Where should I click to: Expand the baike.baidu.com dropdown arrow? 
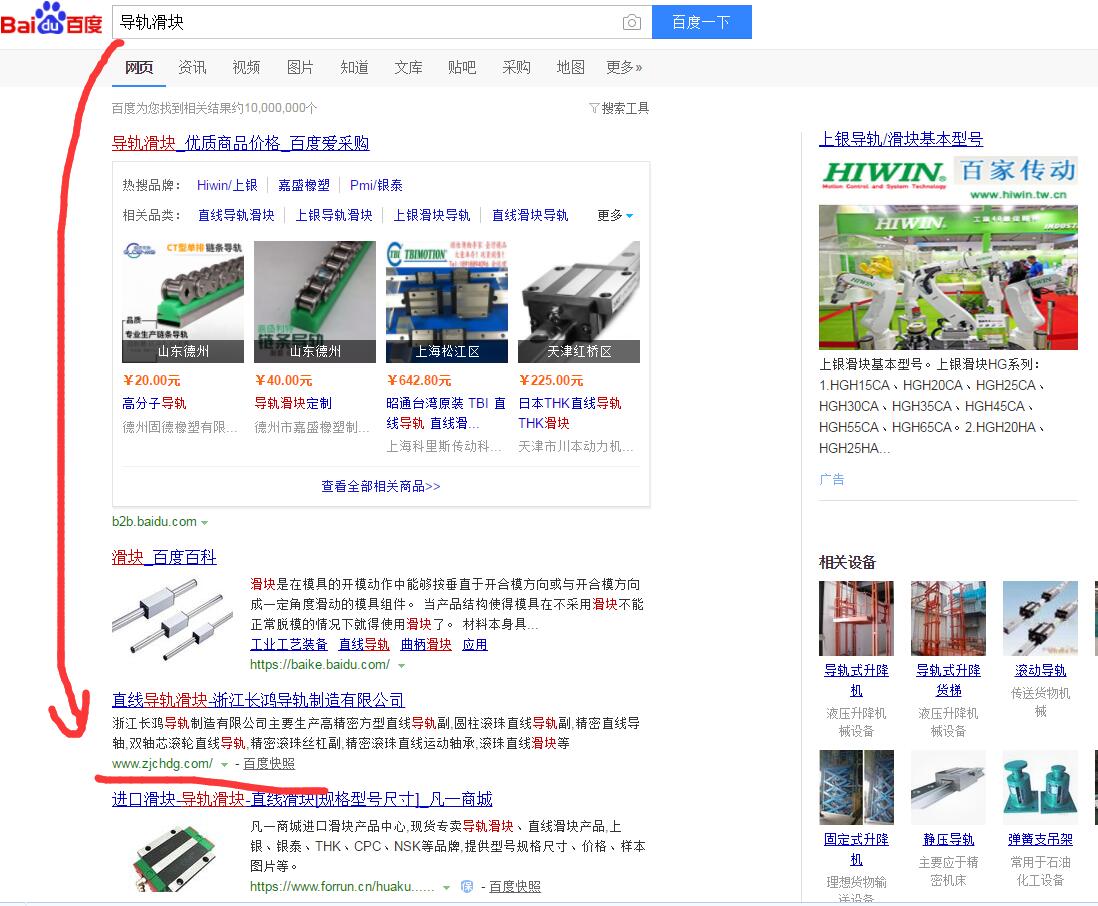tap(401, 665)
